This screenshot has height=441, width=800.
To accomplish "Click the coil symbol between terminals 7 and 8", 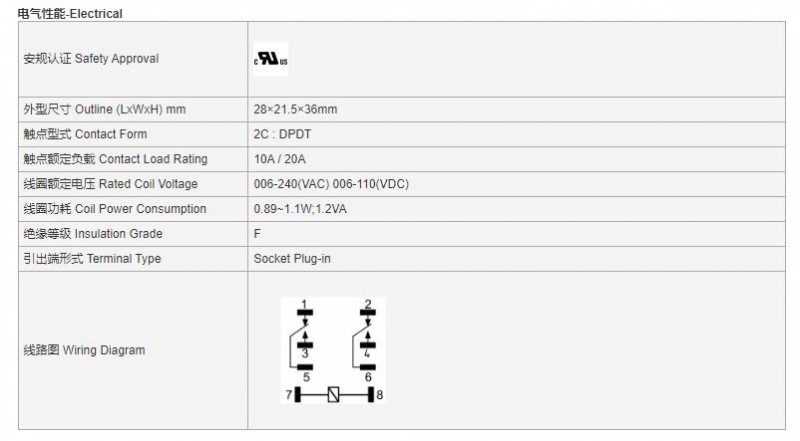I will click(333, 395).
